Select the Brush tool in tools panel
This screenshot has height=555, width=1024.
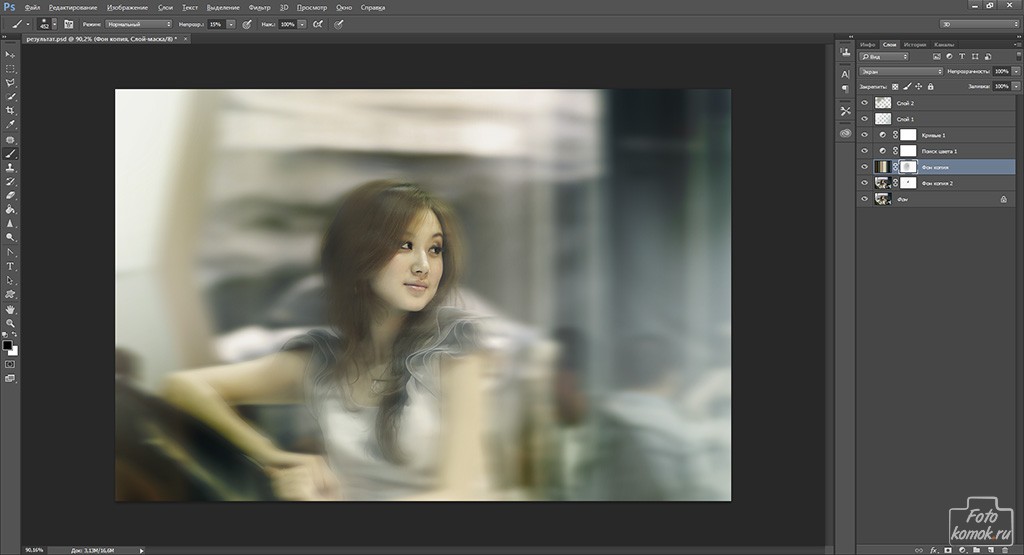click(10, 153)
